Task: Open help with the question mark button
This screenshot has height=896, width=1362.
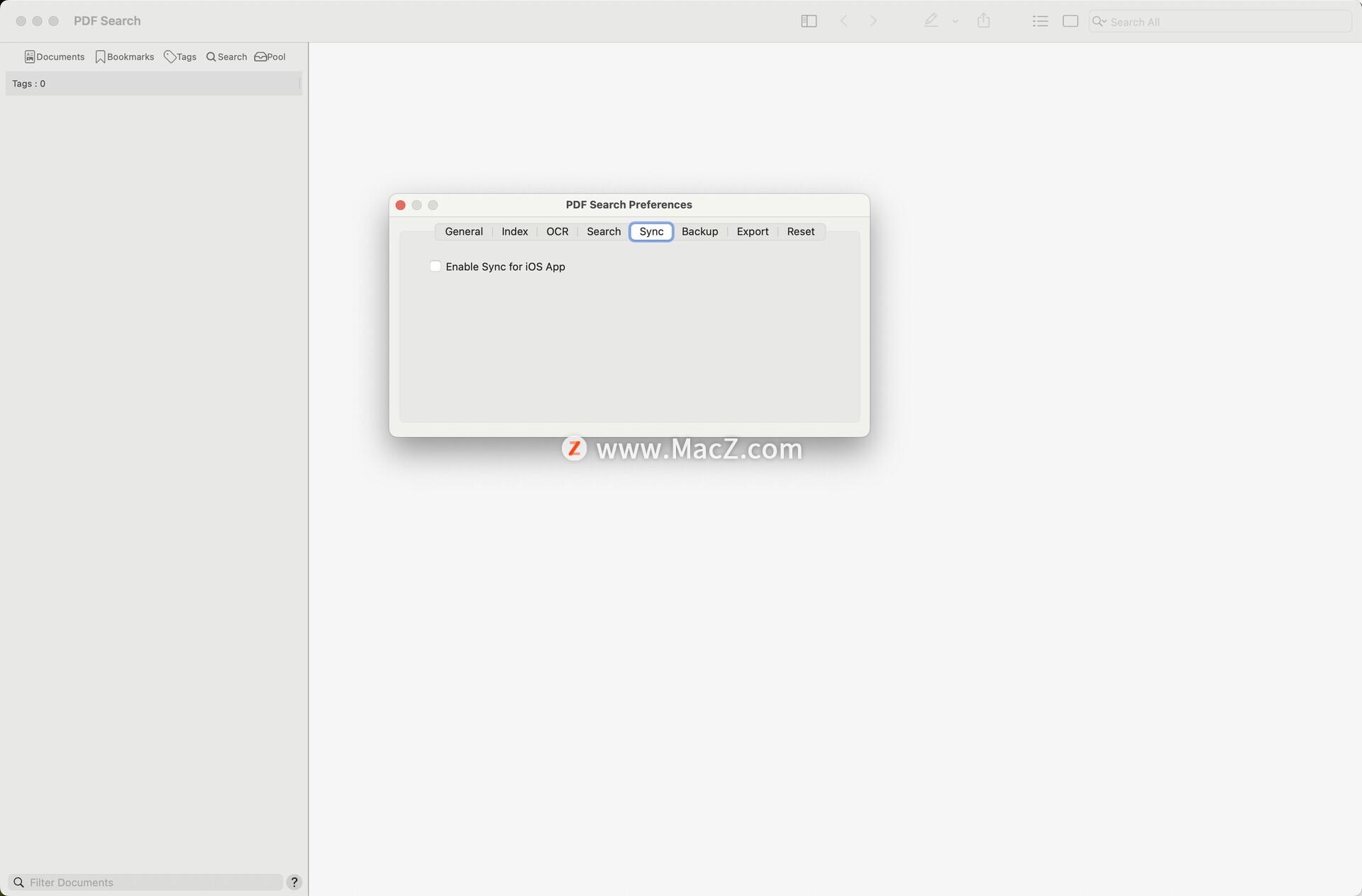Action: point(294,882)
